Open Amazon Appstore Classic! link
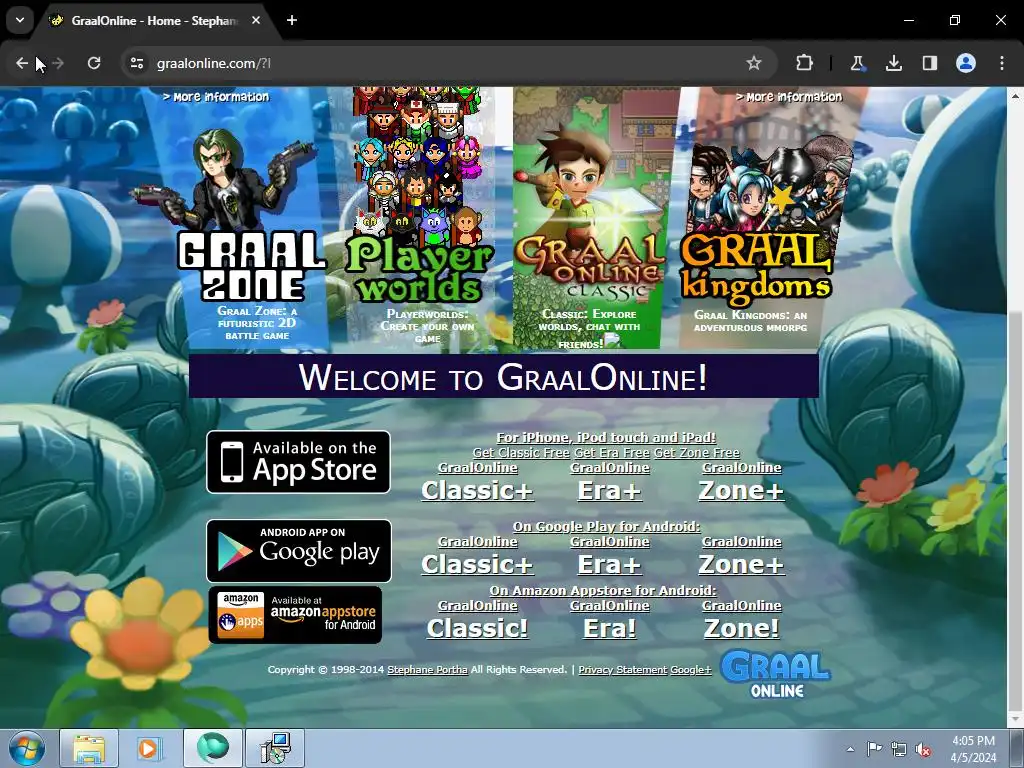This screenshot has height=768, width=1024. coord(477,622)
